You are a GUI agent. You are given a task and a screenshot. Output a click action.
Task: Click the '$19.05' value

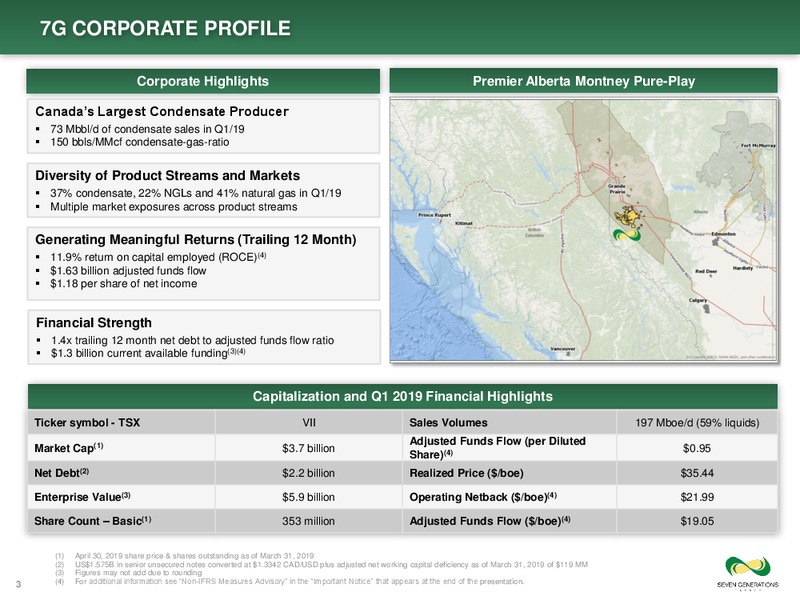click(x=697, y=521)
